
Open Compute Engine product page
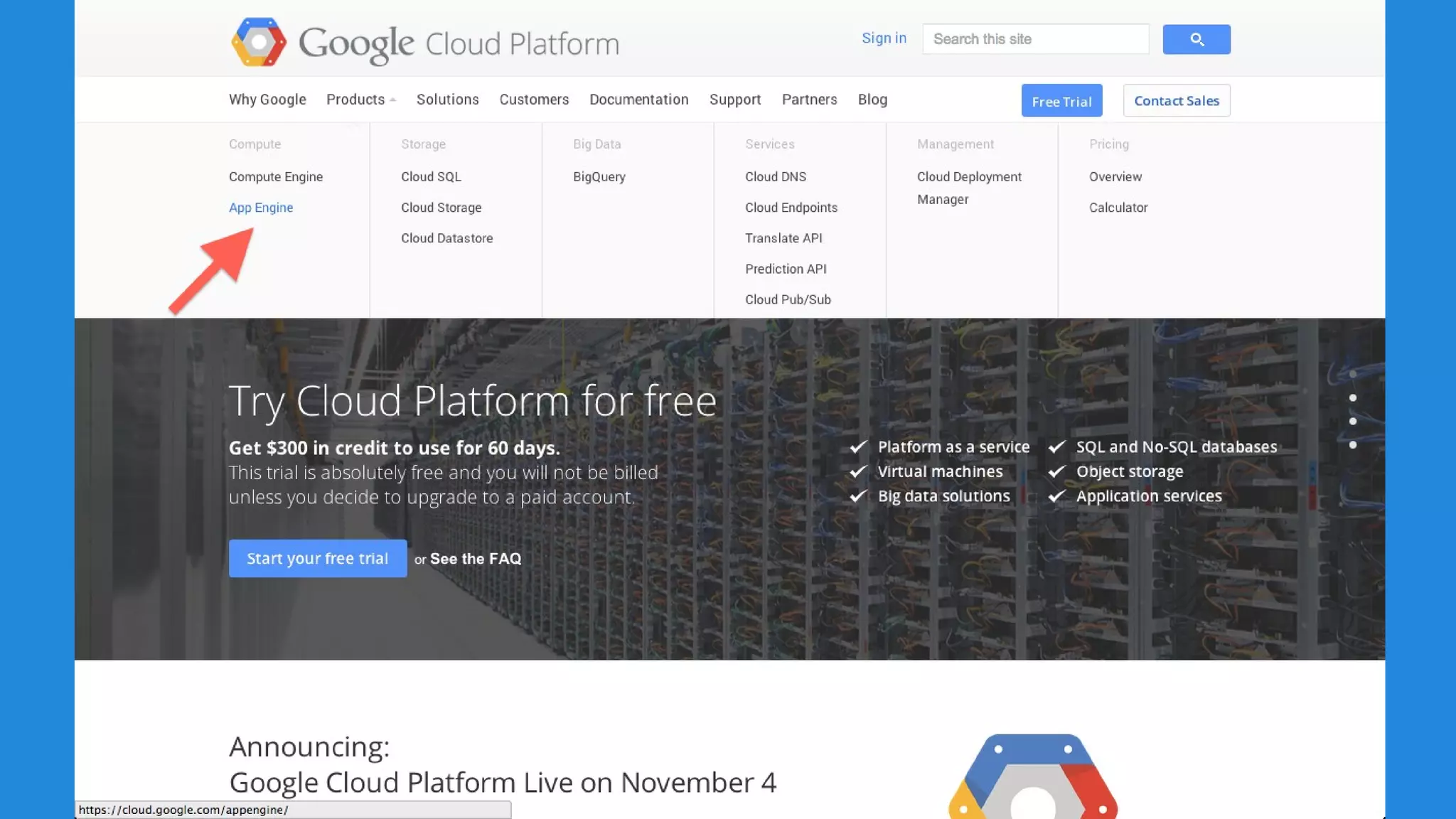click(x=276, y=177)
